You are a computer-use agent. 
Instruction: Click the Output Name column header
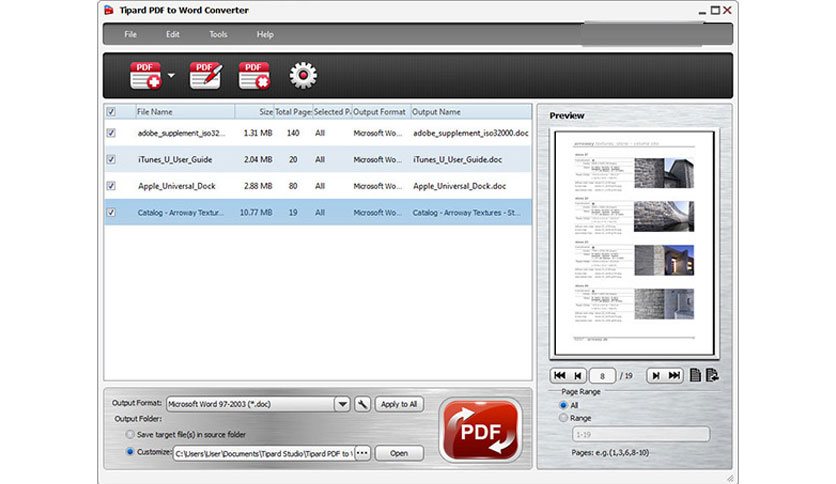point(471,112)
